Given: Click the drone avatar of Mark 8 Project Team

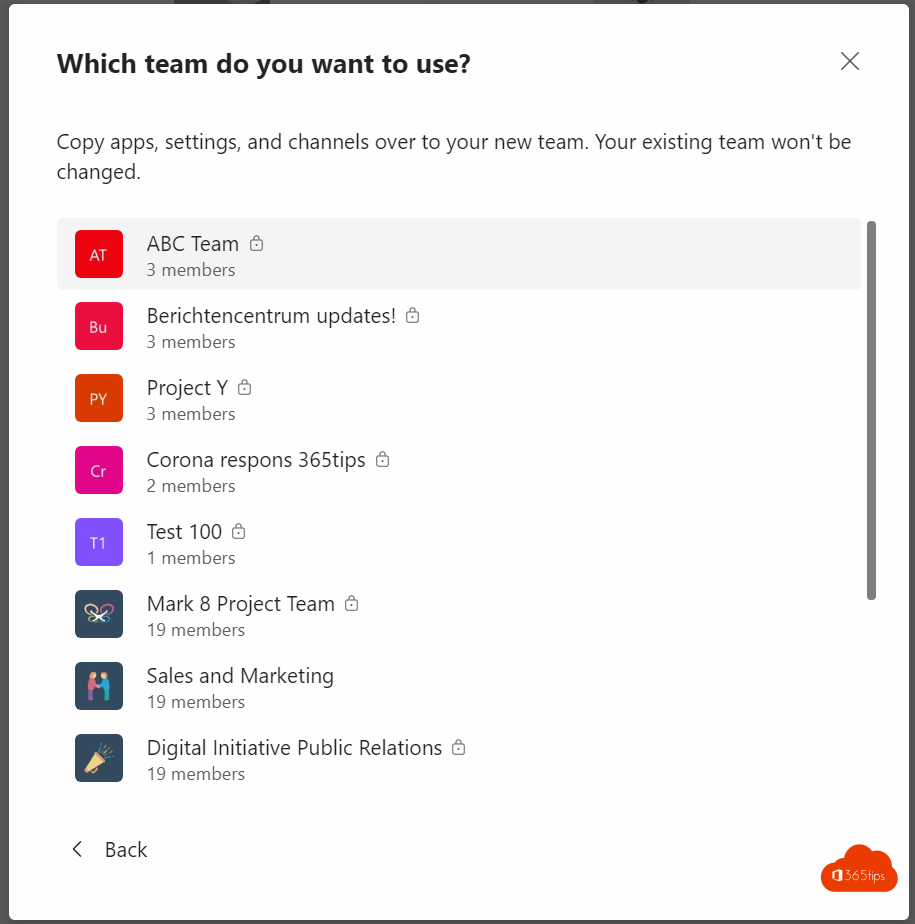Looking at the screenshot, I should click(x=99, y=613).
